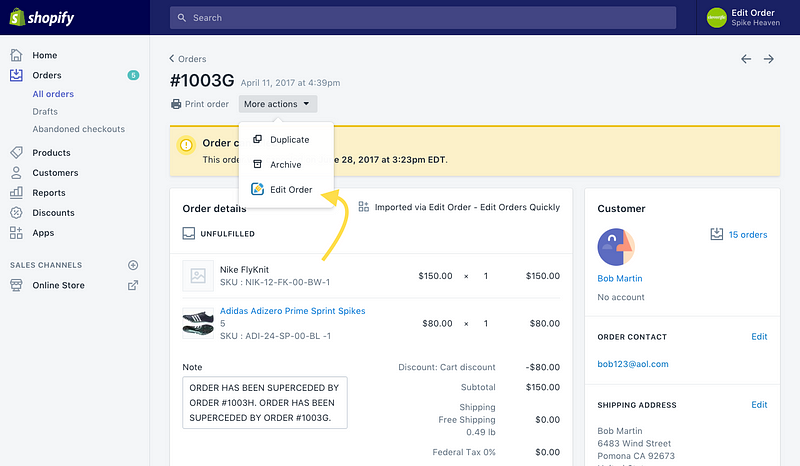This screenshot has height=466, width=800.
Task: Toggle the More actions dropdown
Action: (278, 104)
